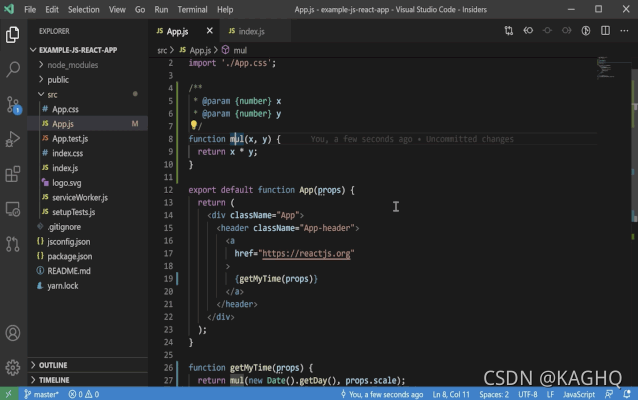The width and height of the screenshot is (638, 400).
Task: Open the View menu
Action: [117, 9]
